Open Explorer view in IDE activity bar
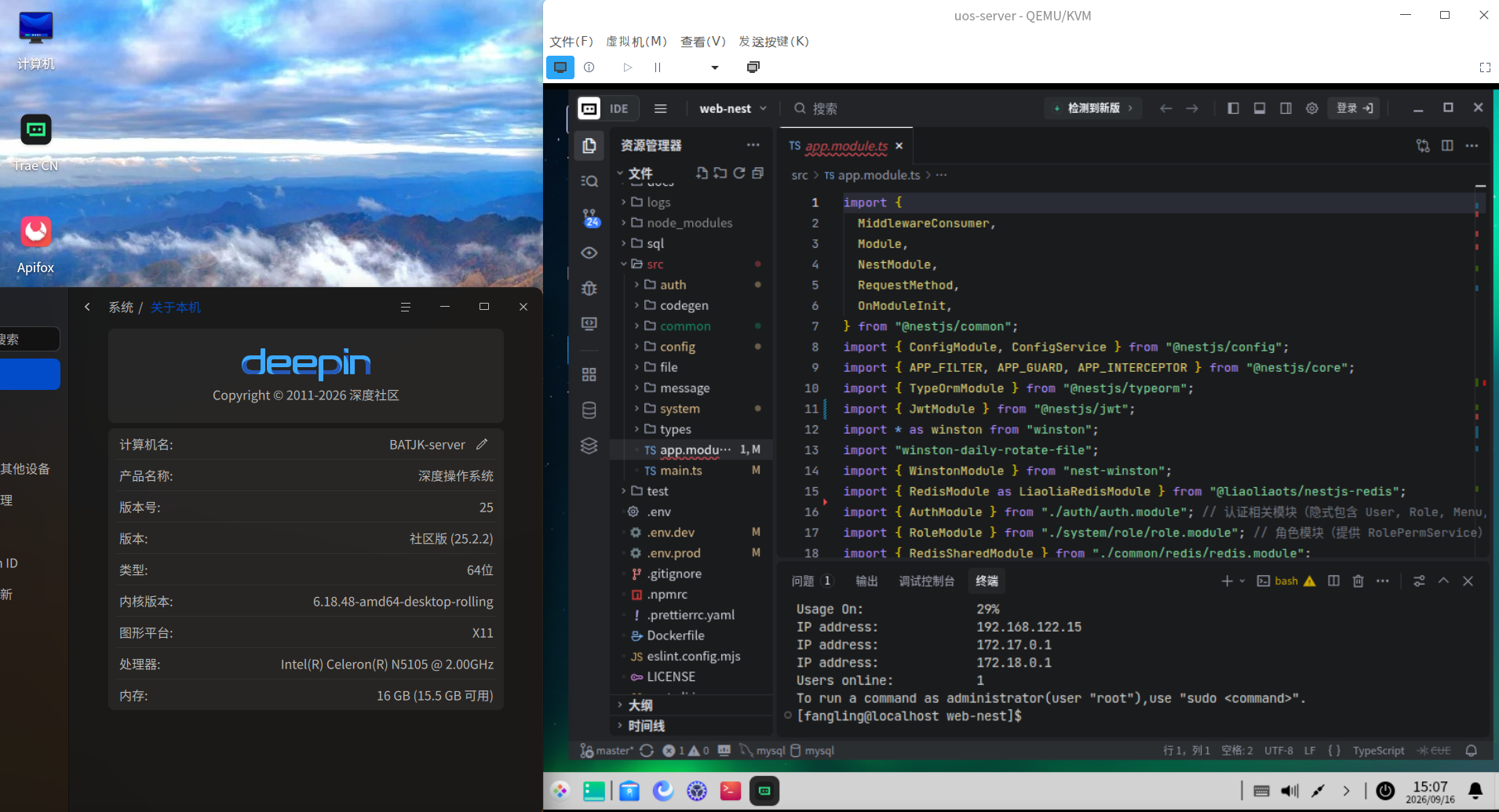Viewport: 1499px width, 812px height. 589,145
